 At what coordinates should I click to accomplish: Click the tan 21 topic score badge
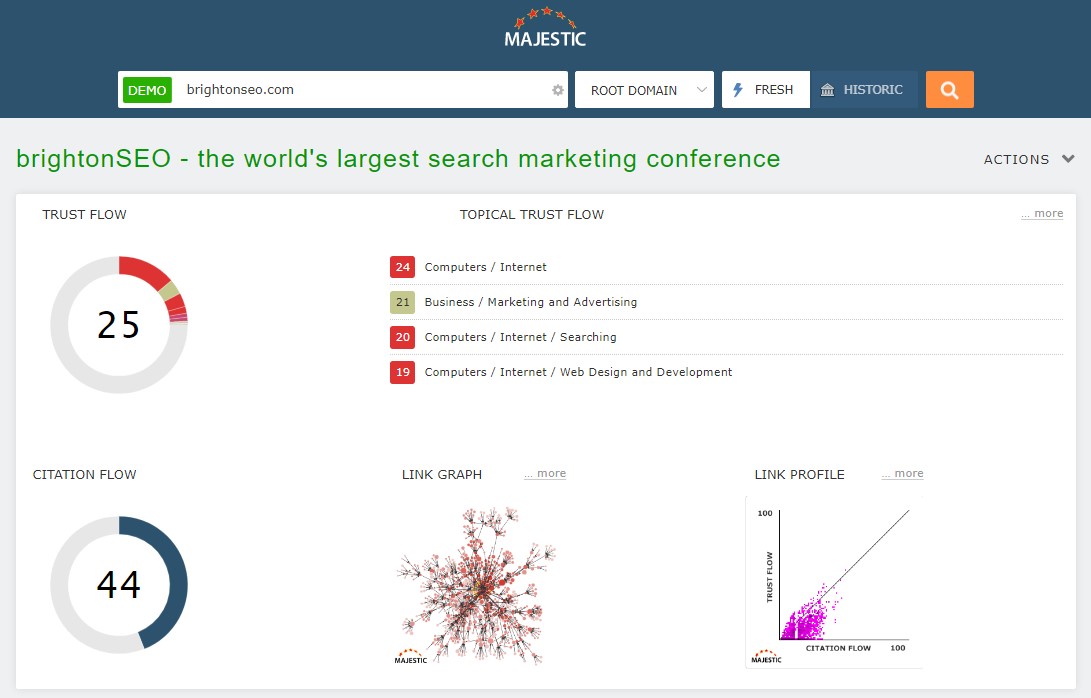pyautogui.click(x=402, y=302)
